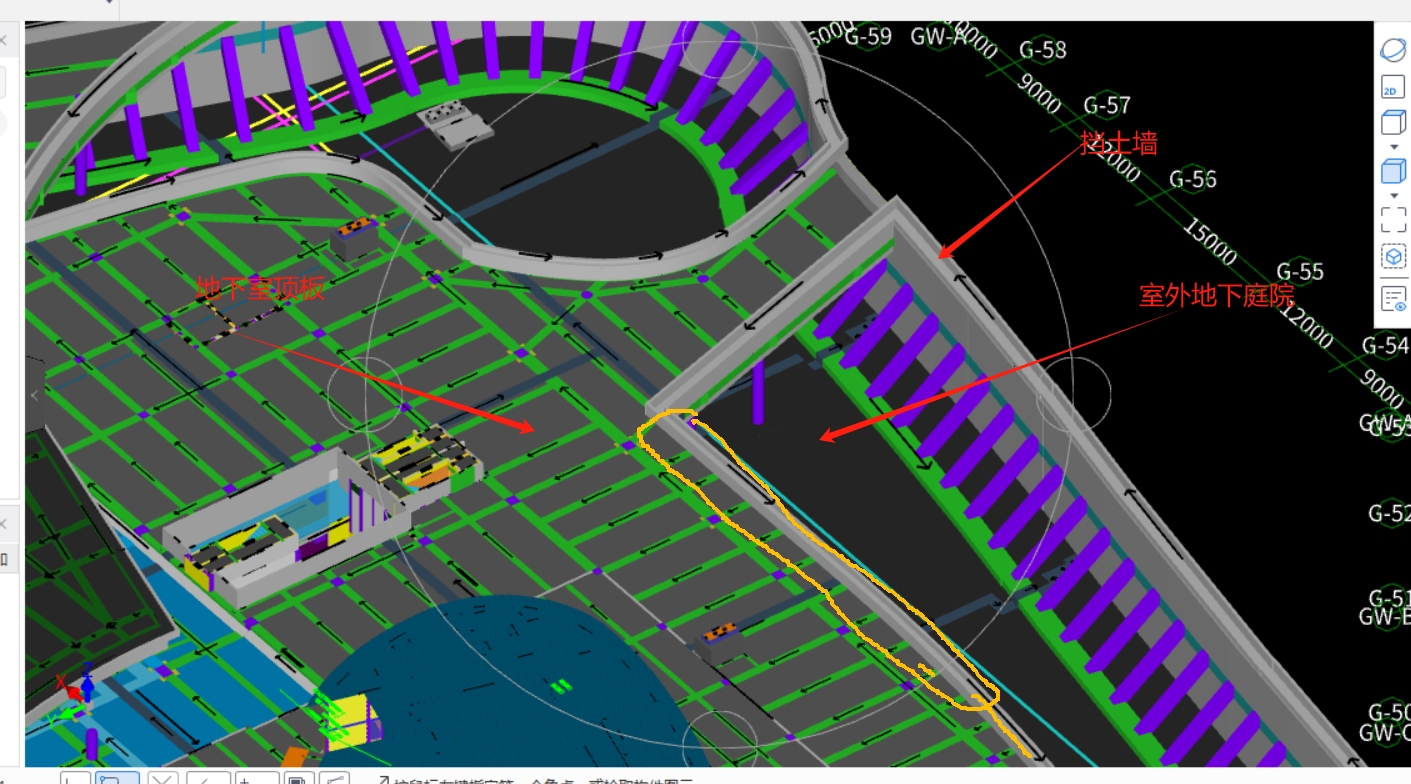Image resolution: width=1411 pixels, height=784 pixels.
Task: Click the isolate component cube icon
Action: [1393, 258]
